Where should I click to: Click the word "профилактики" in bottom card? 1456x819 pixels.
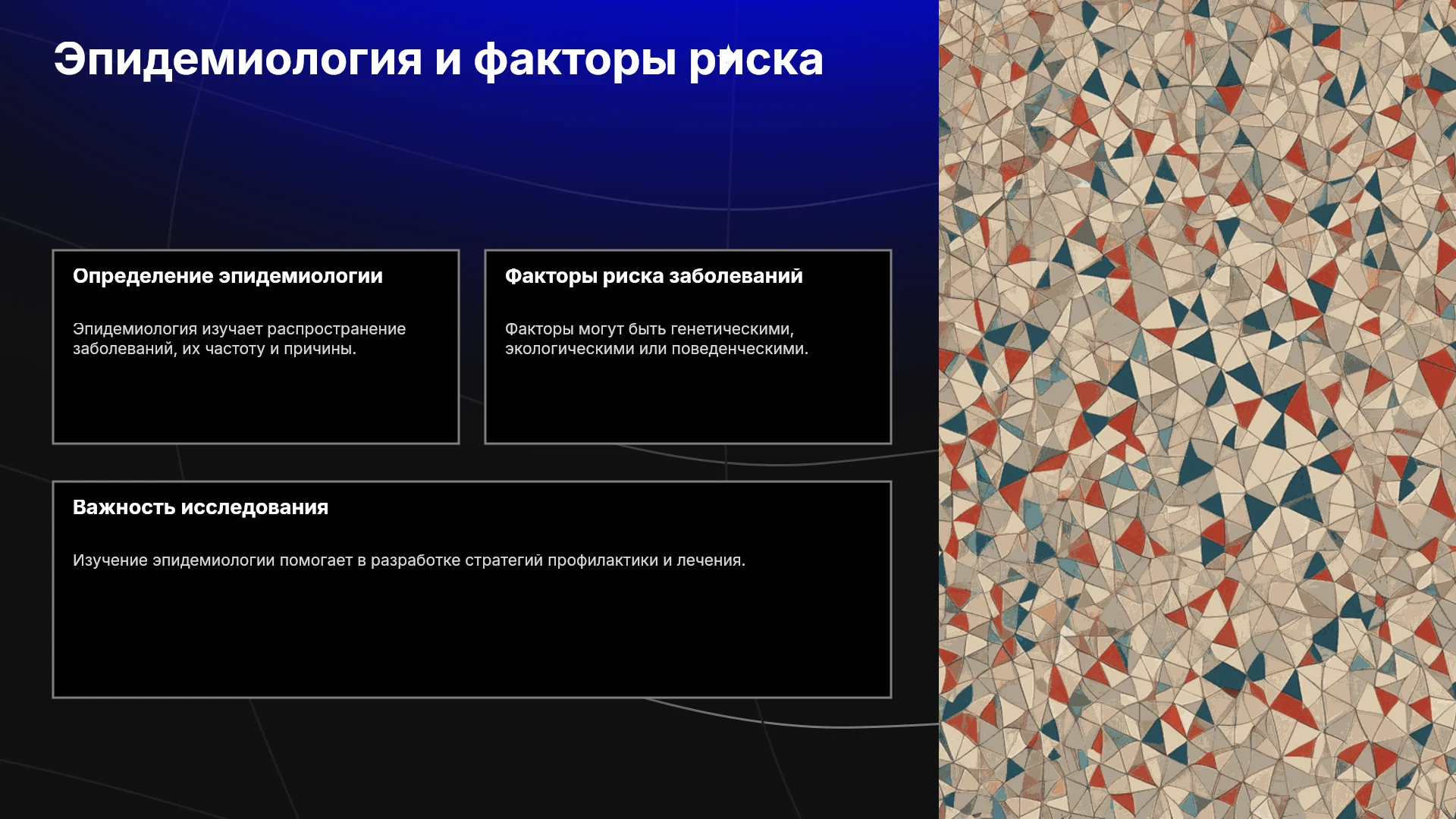(x=603, y=560)
